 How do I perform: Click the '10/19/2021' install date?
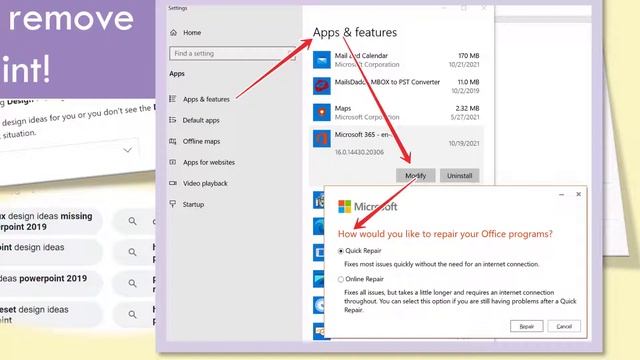pos(464,144)
